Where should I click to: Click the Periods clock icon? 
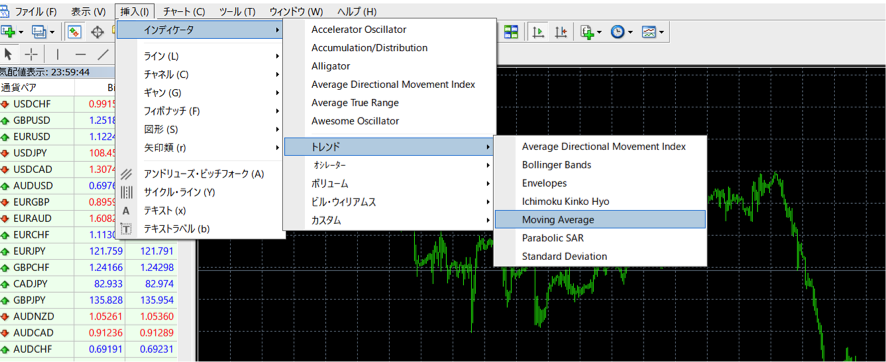(x=618, y=32)
